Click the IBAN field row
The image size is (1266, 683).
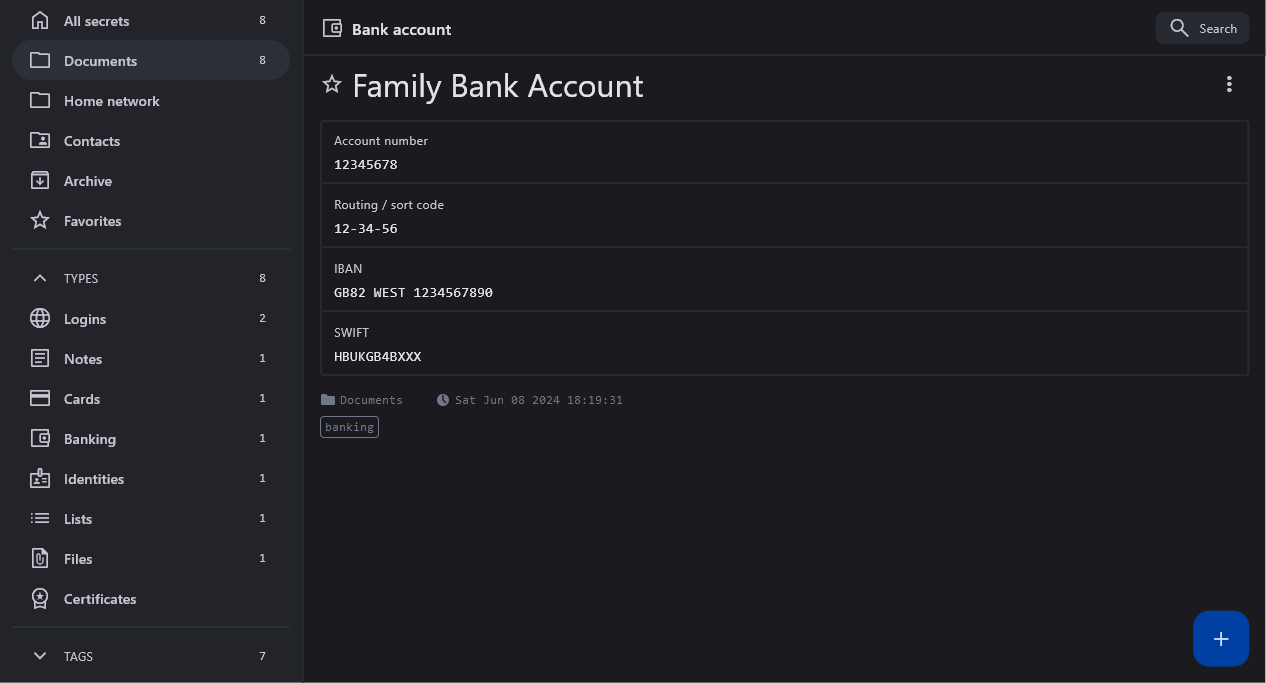pyautogui.click(x=784, y=280)
